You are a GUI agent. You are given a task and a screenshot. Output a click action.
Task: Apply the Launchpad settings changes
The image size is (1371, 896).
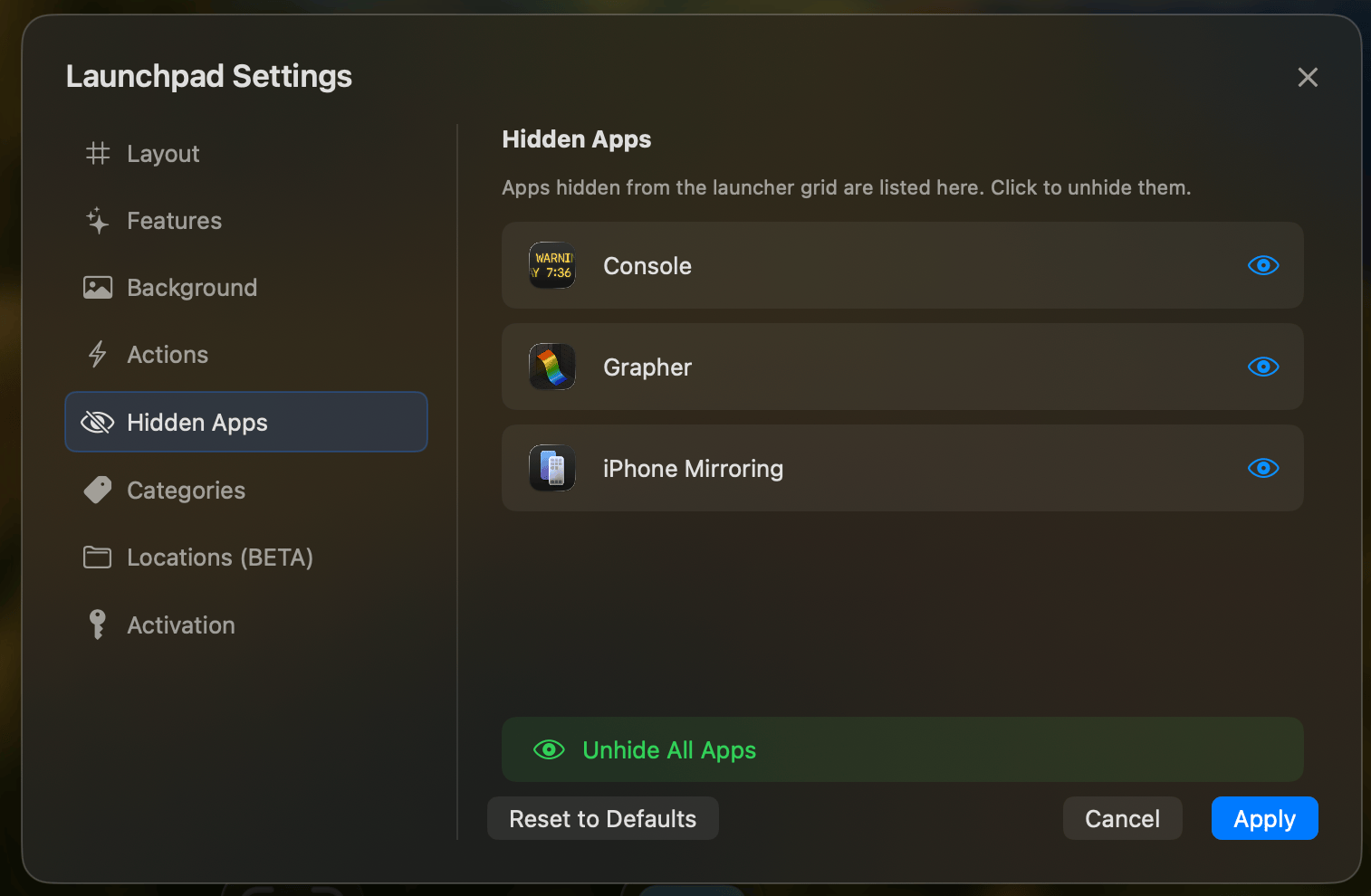[1264, 818]
